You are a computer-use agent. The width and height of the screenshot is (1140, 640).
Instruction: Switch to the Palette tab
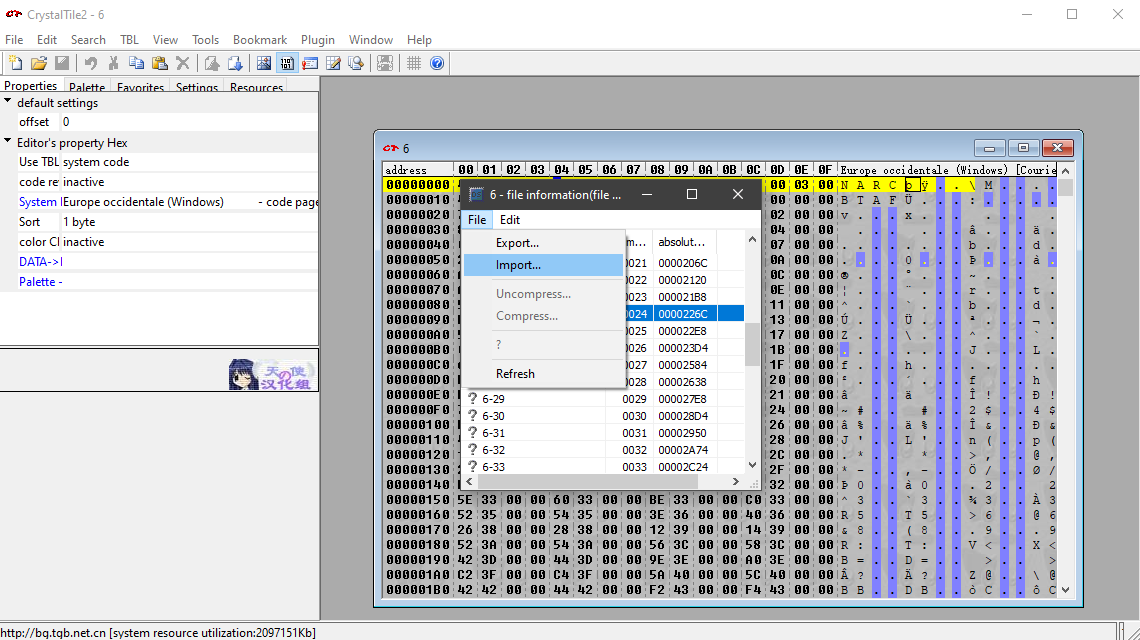pyautogui.click(x=87, y=88)
